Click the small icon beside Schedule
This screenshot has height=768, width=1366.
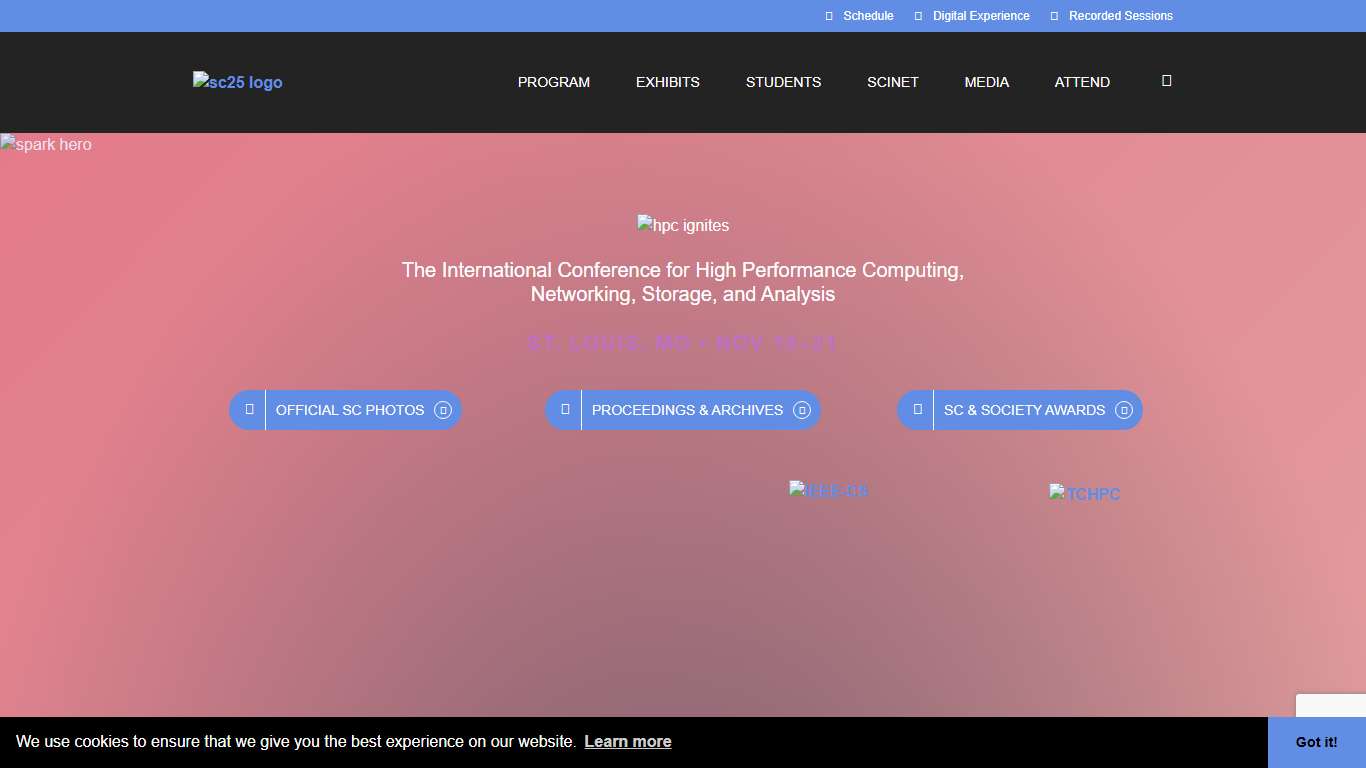829,16
